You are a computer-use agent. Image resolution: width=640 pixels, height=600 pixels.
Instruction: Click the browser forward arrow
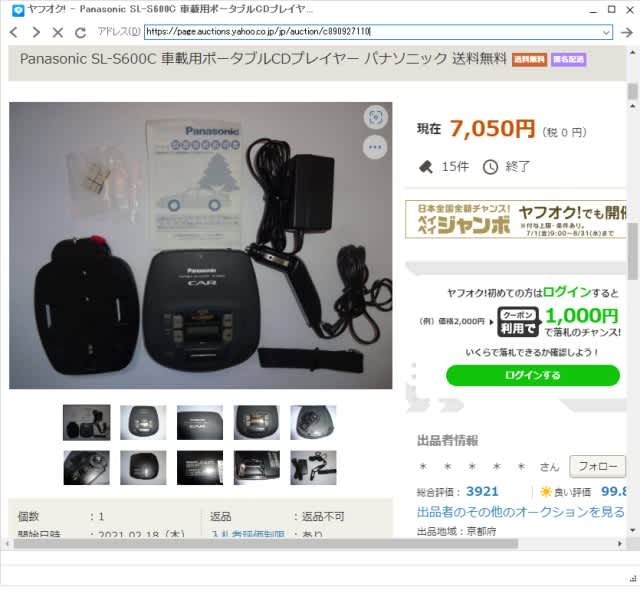click(x=36, y=32)
